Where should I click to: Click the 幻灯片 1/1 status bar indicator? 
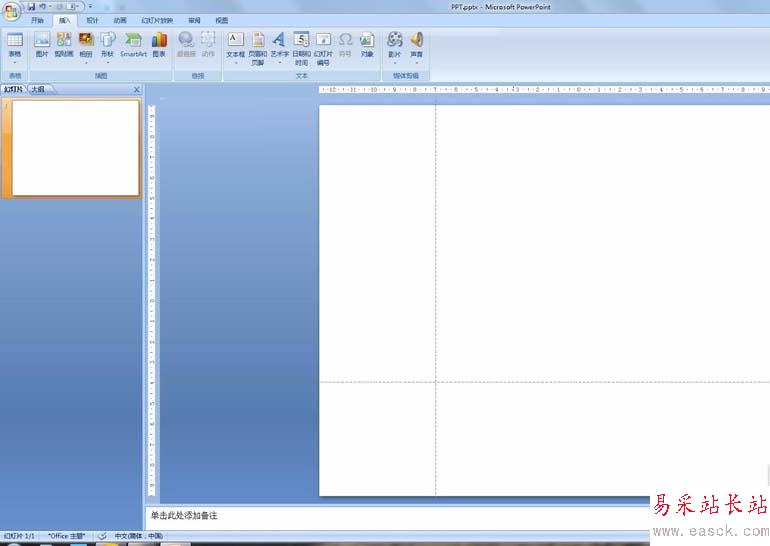click(20, 536)
